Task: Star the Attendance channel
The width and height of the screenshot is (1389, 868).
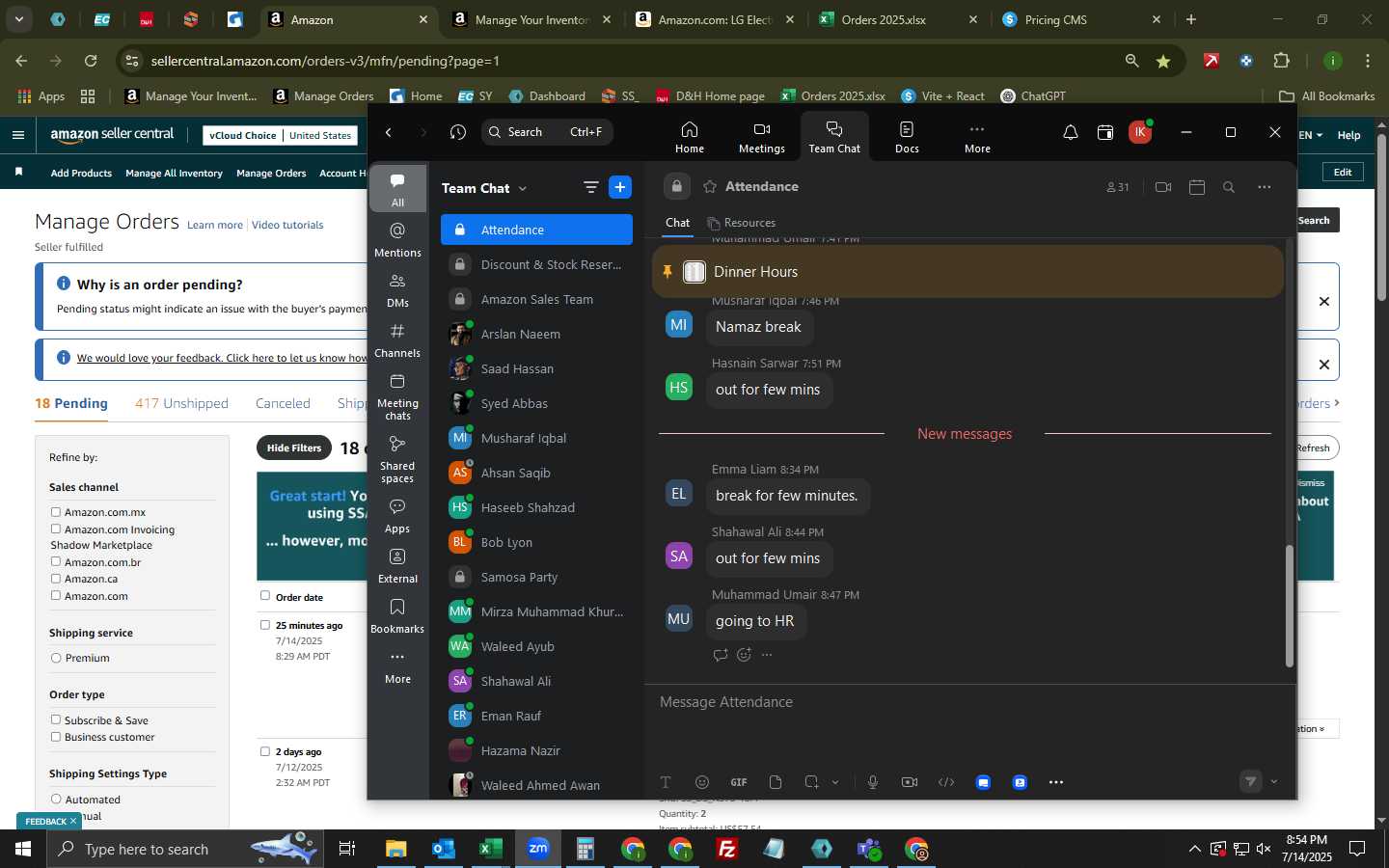Action: pos(710,187)
